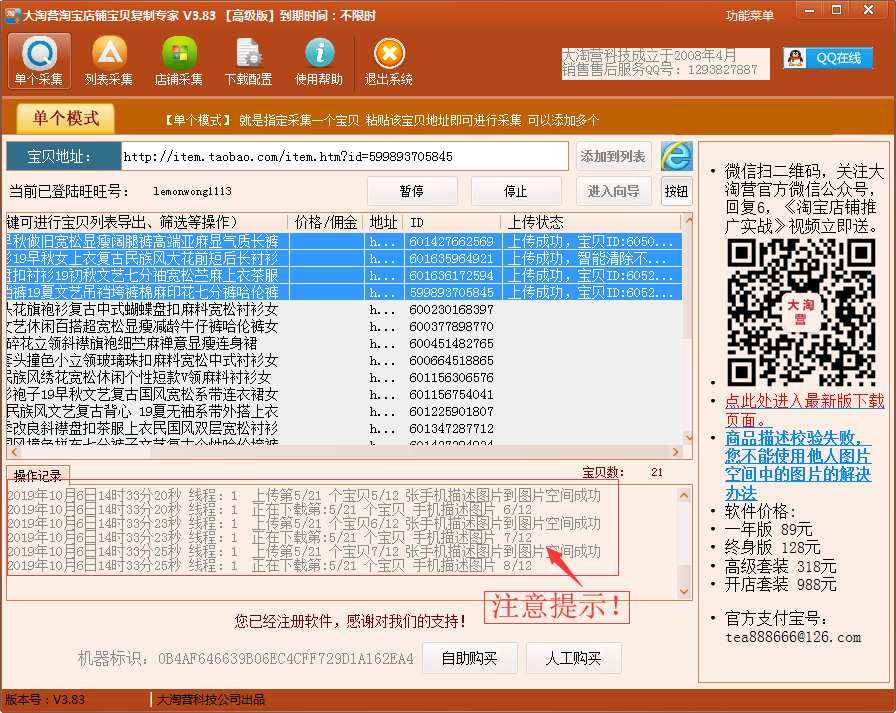Click the item list vertical scrollbar thumb
The width and height of the screenshot is (896, 713).
coord(688,282)
